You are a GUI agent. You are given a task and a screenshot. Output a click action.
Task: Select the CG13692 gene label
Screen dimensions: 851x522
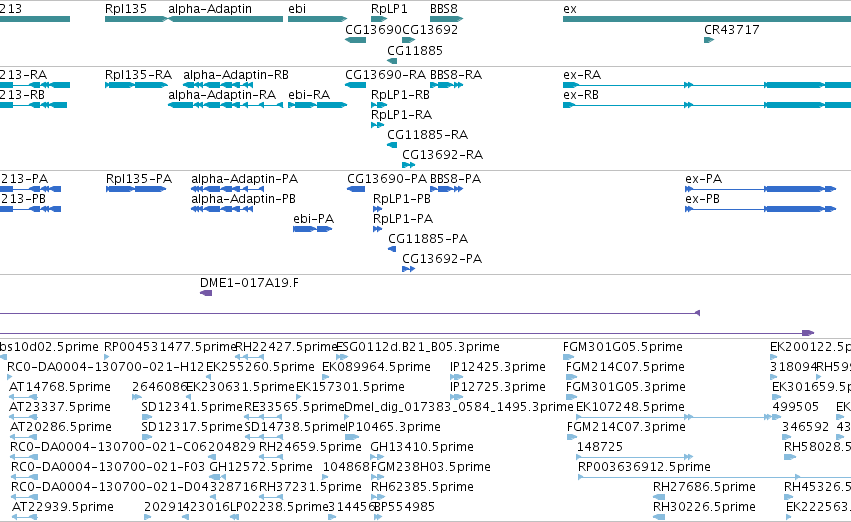click(x=430, y=30)
